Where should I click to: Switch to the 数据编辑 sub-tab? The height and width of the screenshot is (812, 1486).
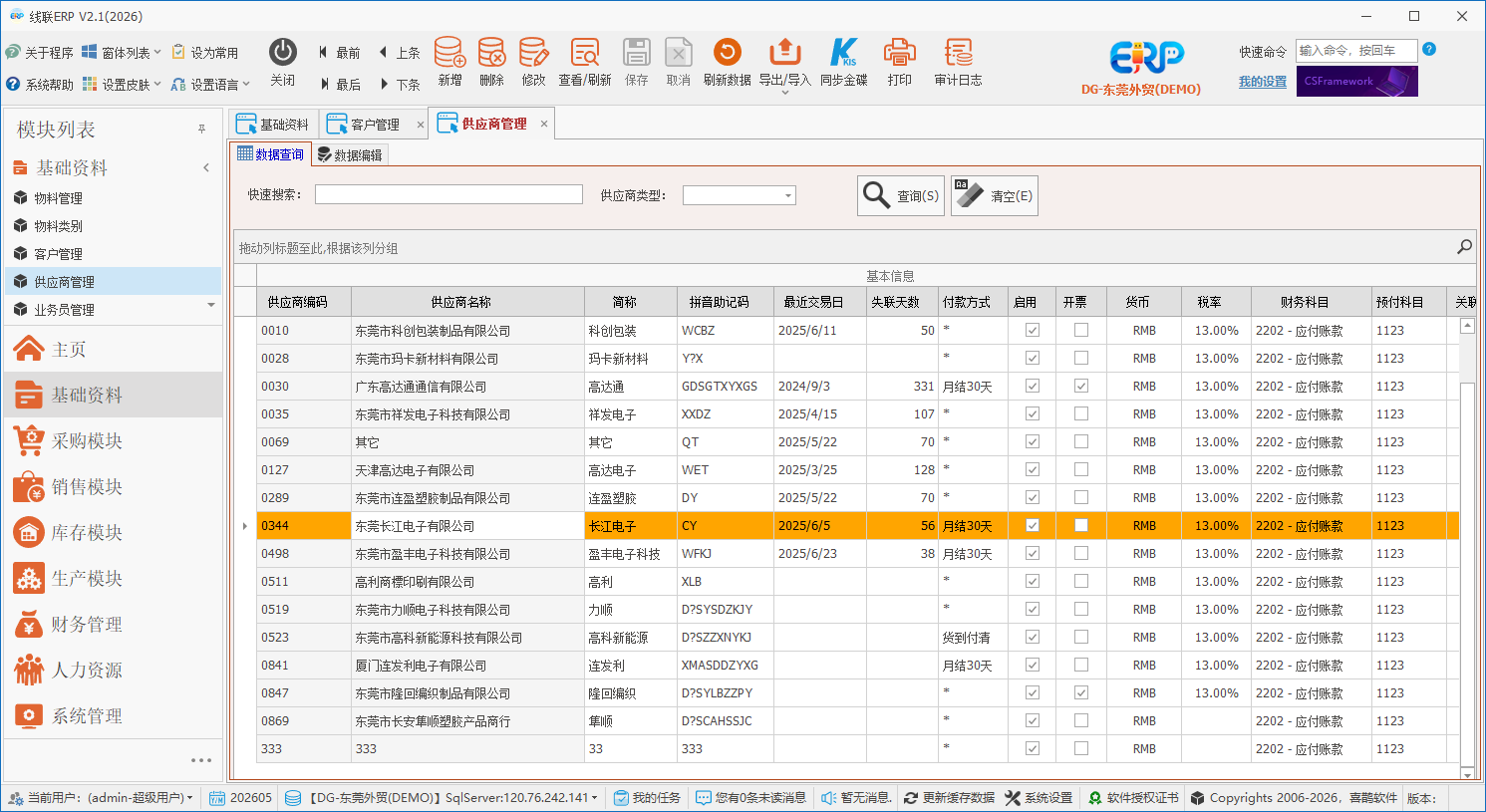click(350, 154)
